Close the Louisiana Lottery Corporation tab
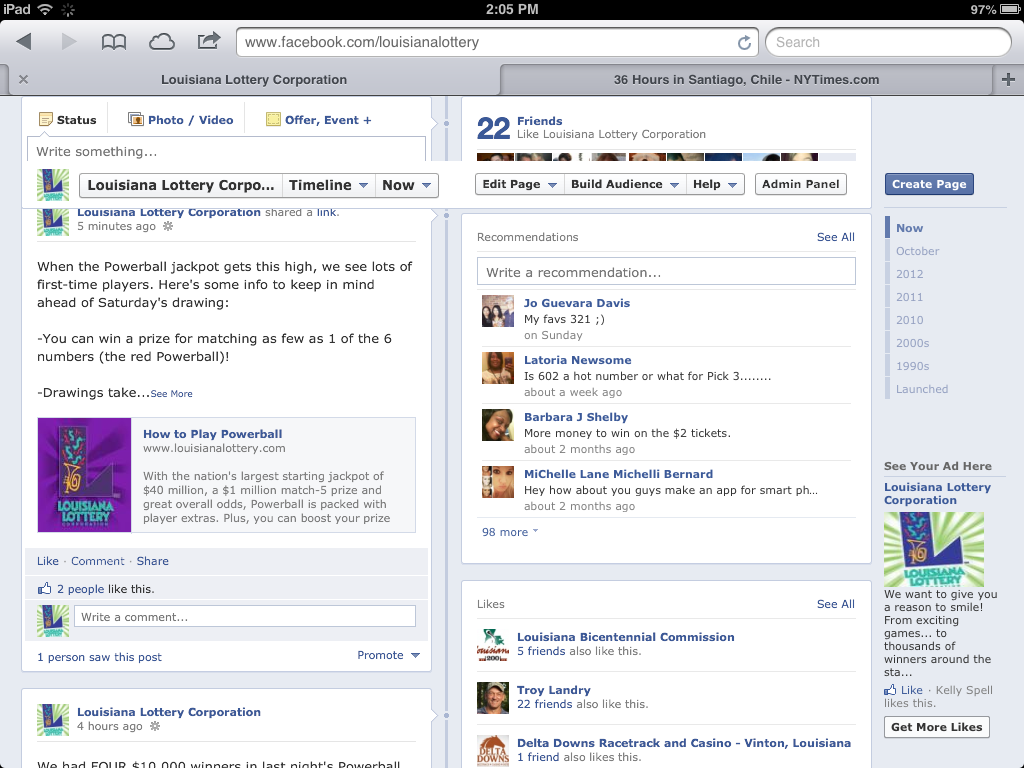The width and height of the screenshot is (1024, 768). pos(23,80)
